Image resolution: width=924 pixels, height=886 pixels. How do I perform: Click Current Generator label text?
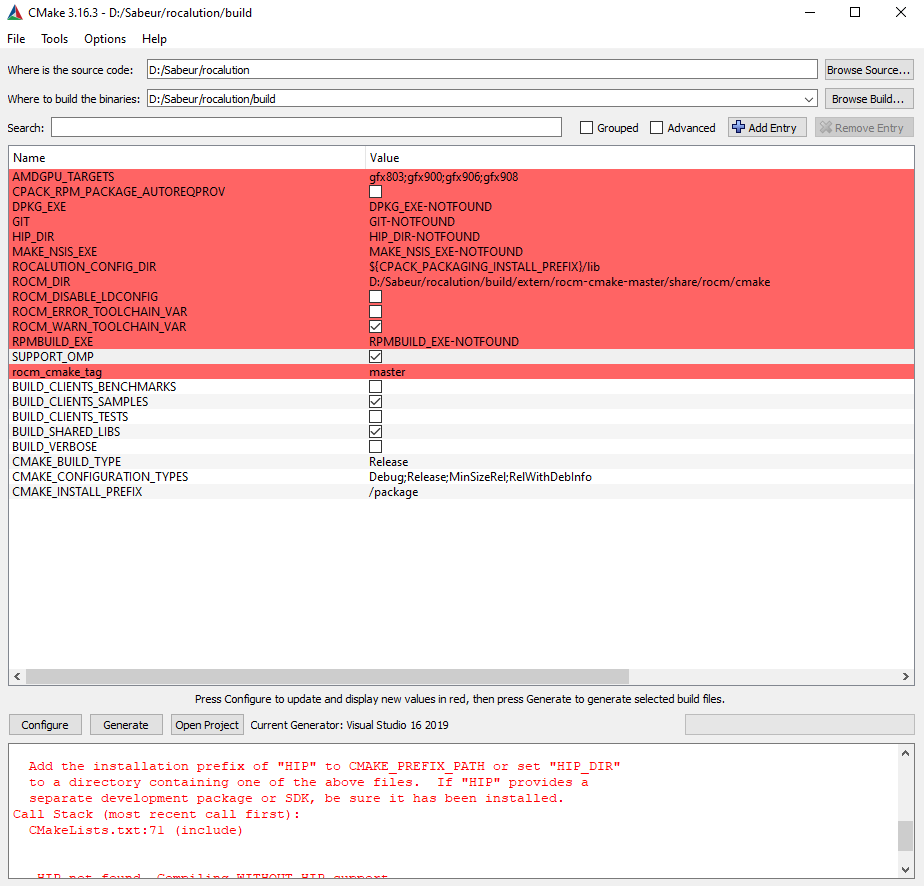point(349,725)
